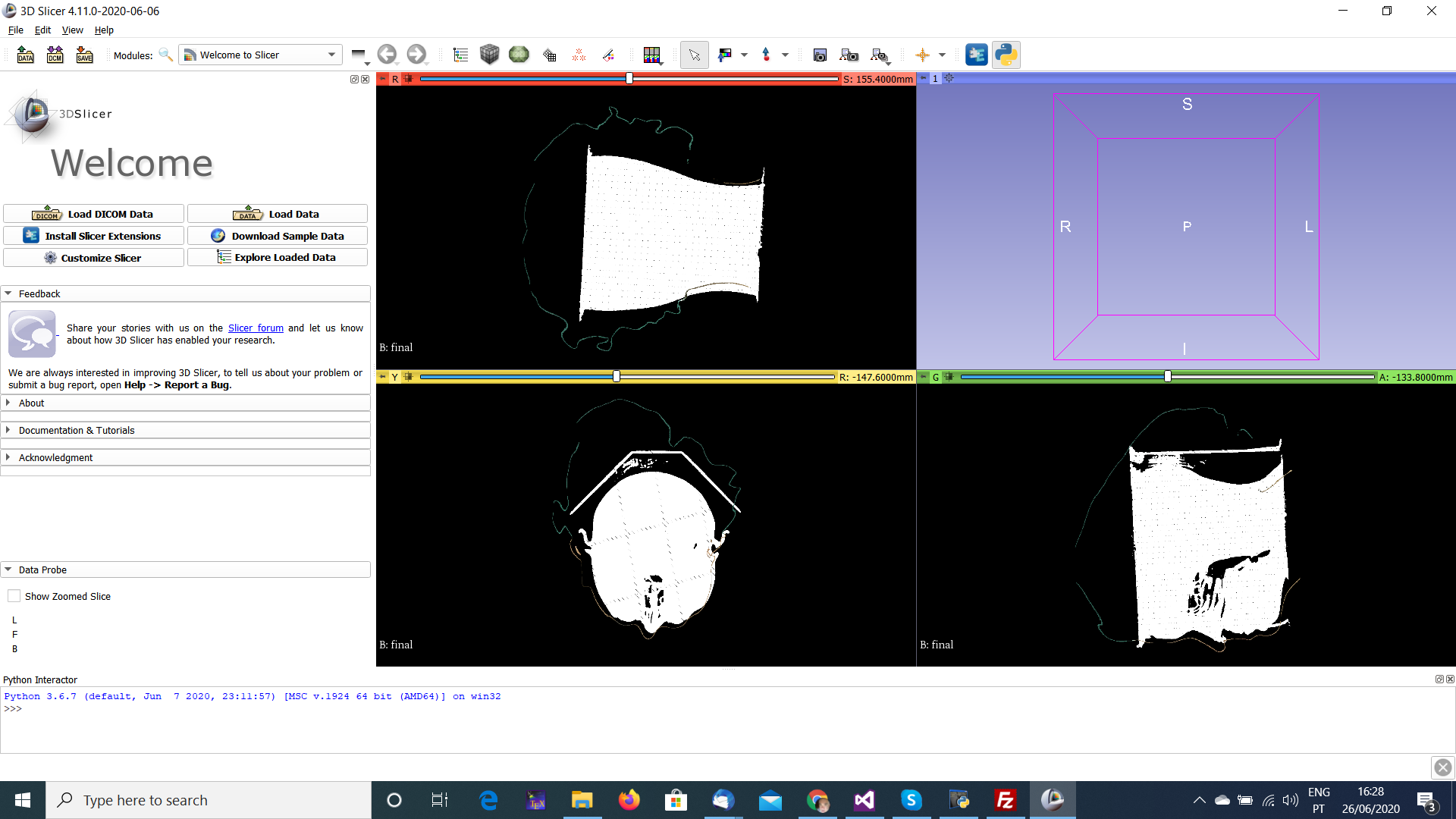Enable Show Zoomed Slice checkbox
1456x819 pixels.
coord(14,596)
